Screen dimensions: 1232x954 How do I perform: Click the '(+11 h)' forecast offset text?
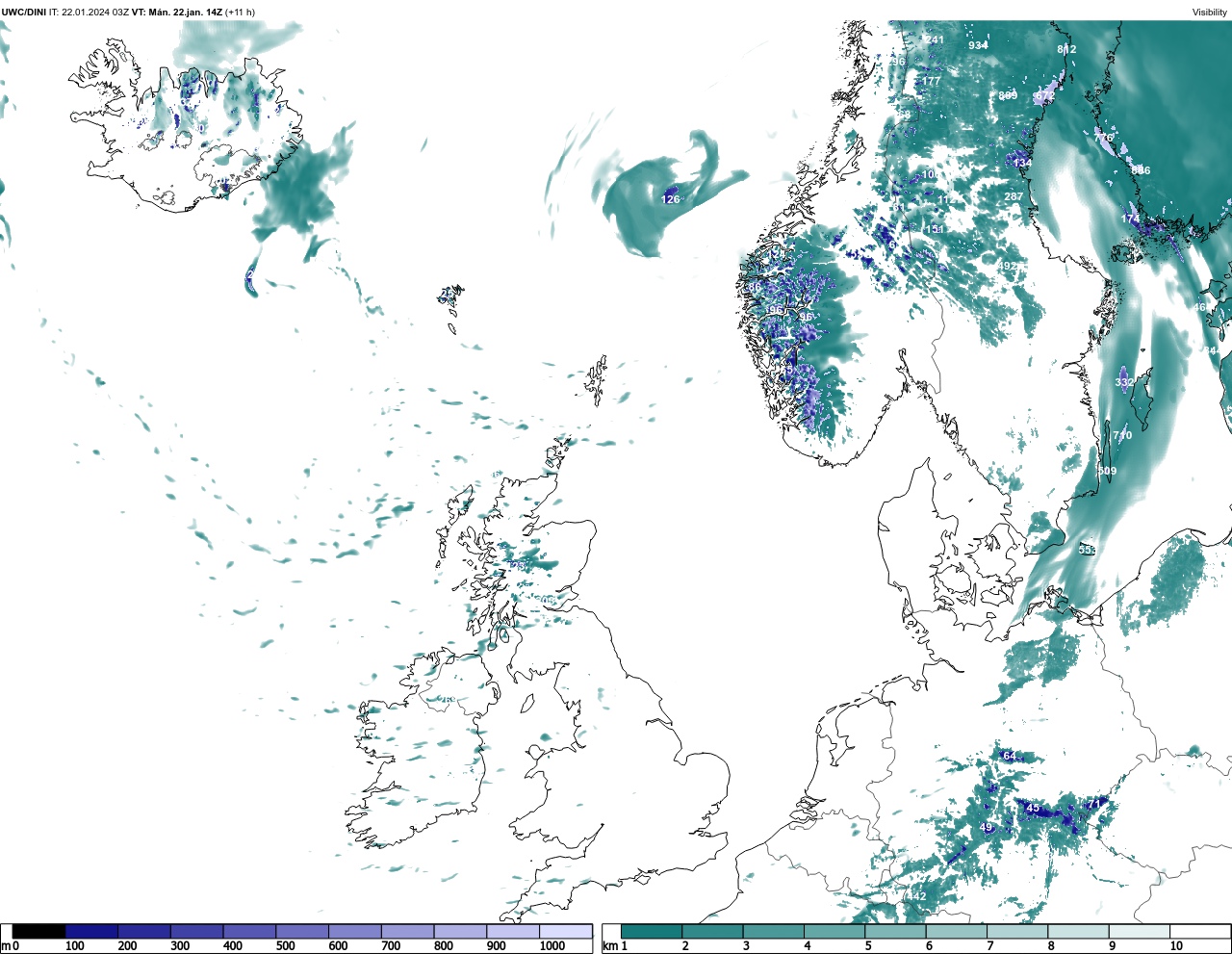pos(241,13)
